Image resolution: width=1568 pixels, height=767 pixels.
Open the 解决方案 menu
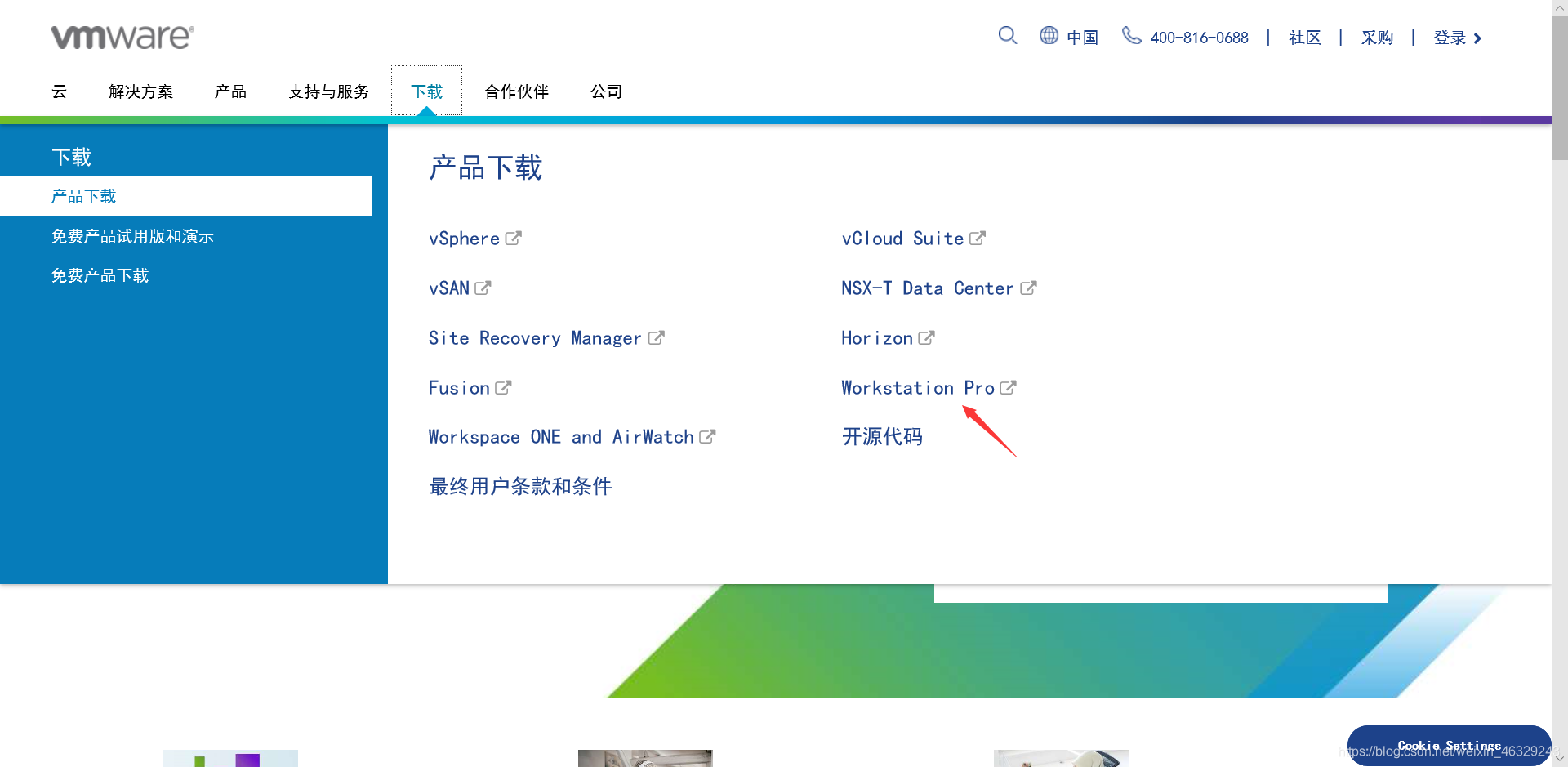[x=140, y=91]
